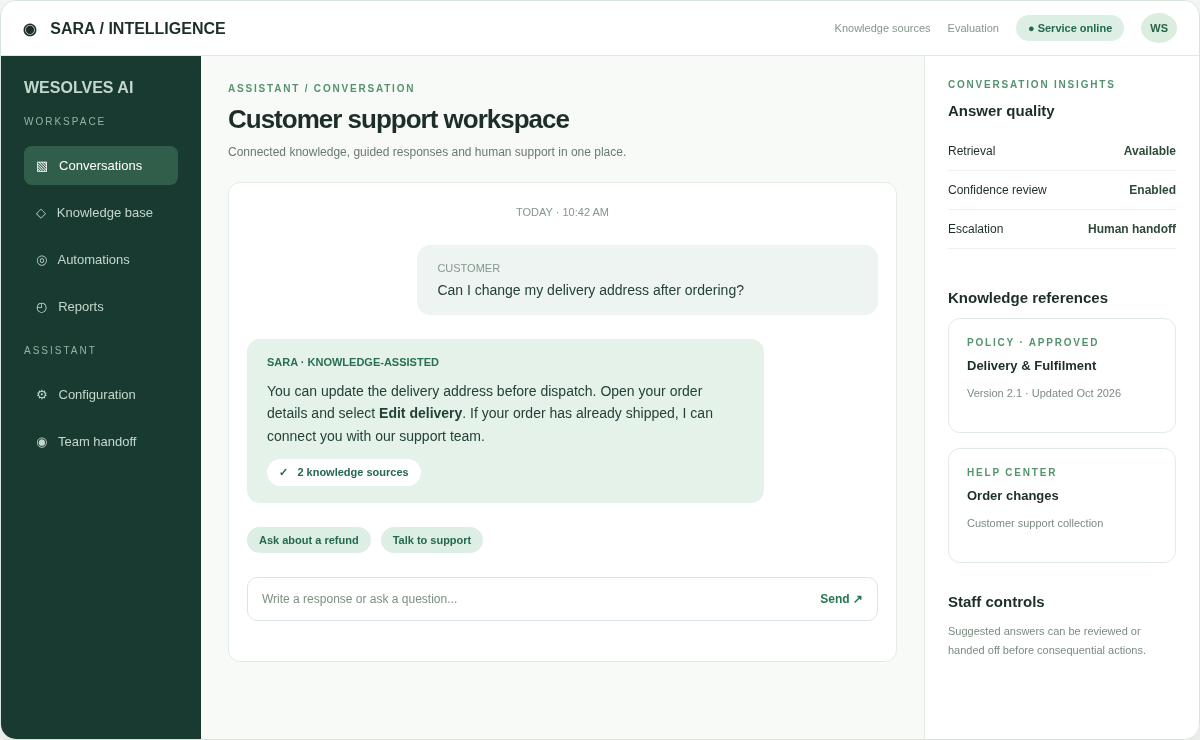Click the TODAY 10:42 AM timestamp
The height and width of the screenshot is (740, 1200).
562,212
